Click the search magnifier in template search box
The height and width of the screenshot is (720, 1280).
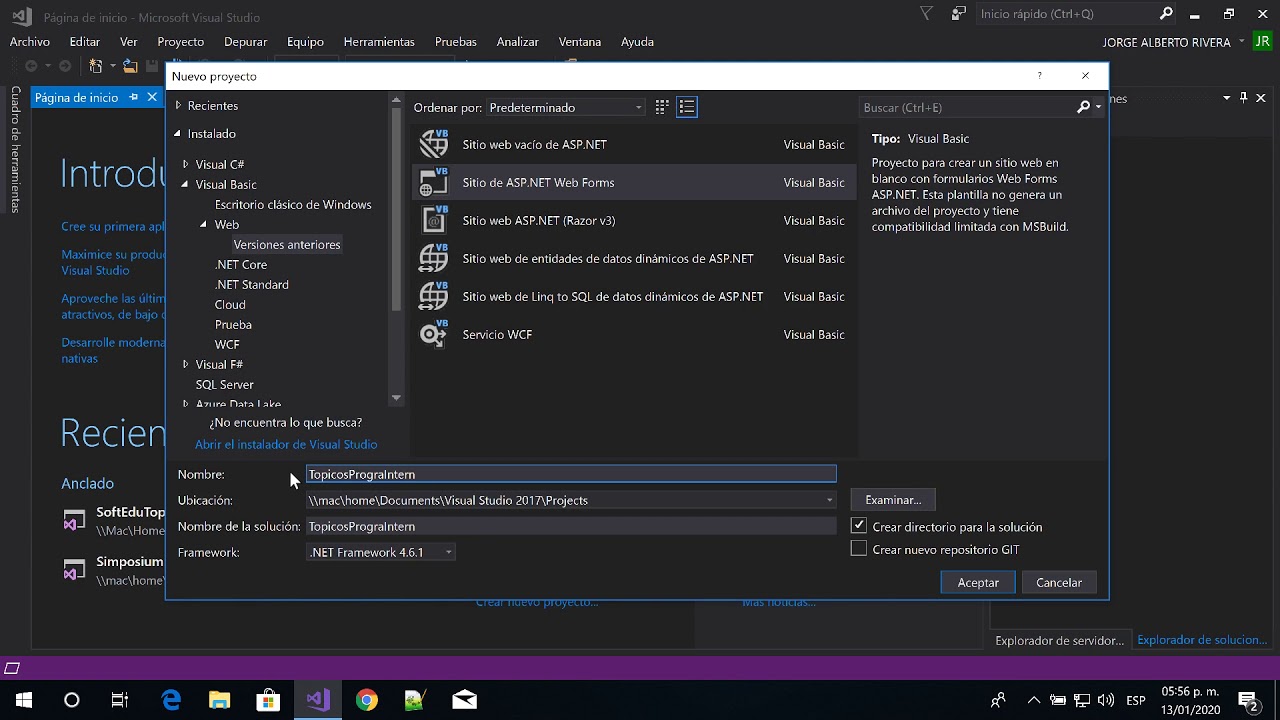[1083, 107]
